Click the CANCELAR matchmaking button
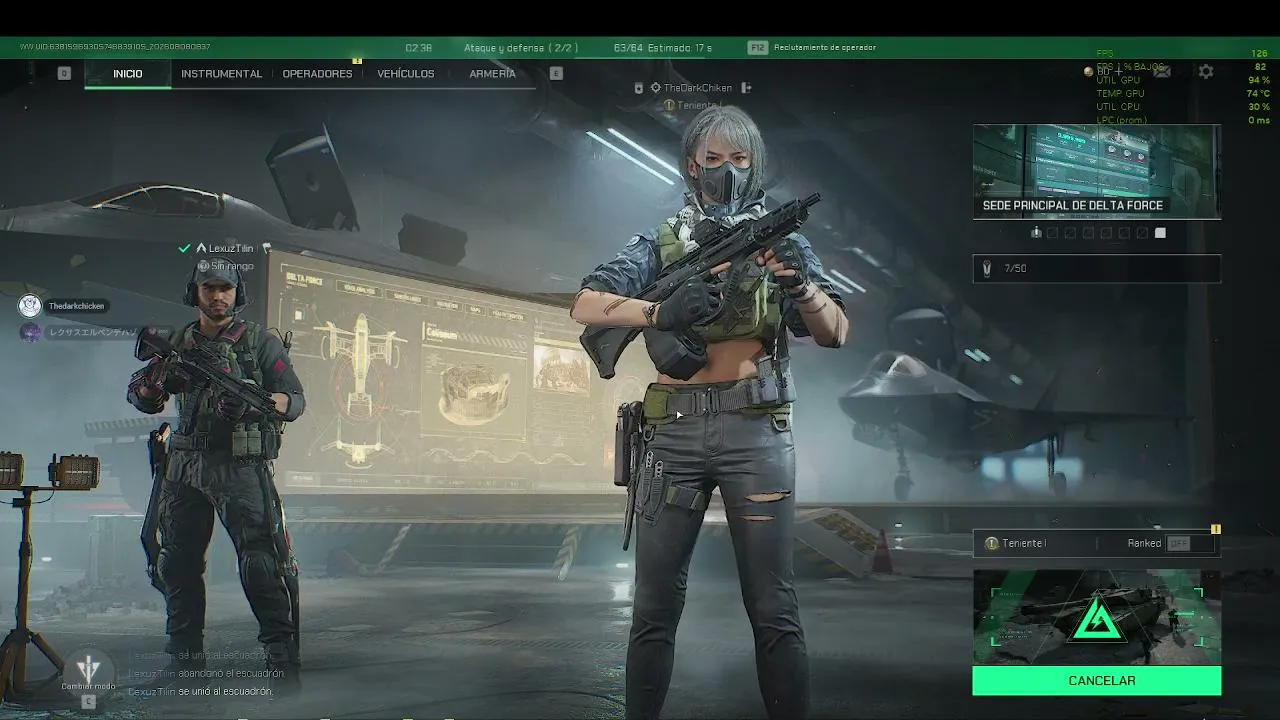This screenshot has height=720, width=1280. (1097, 681)
